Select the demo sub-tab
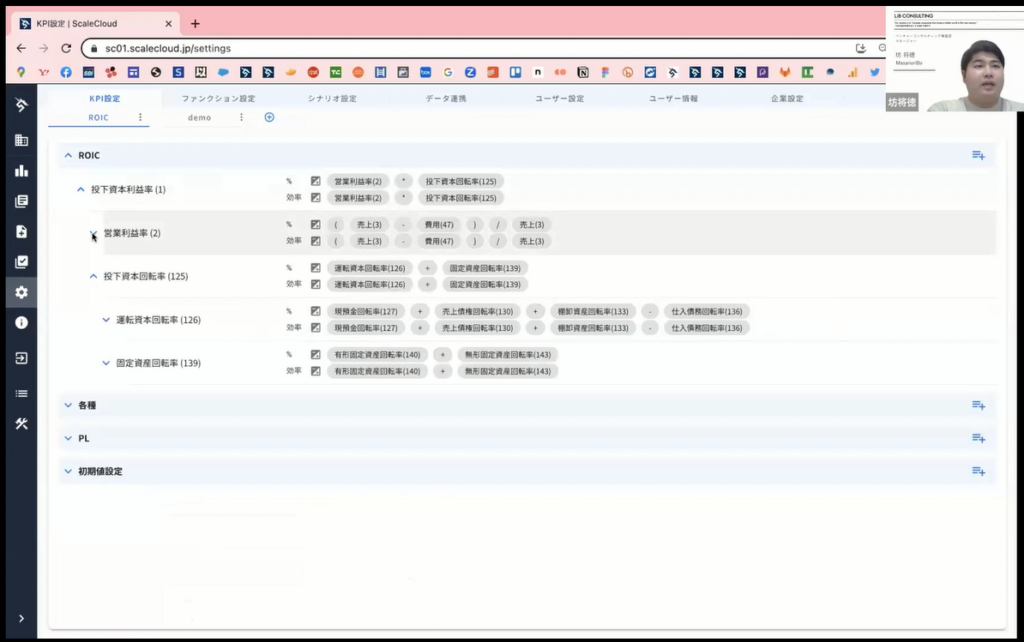The image size is (1024, 642). (x=199, y=117)
